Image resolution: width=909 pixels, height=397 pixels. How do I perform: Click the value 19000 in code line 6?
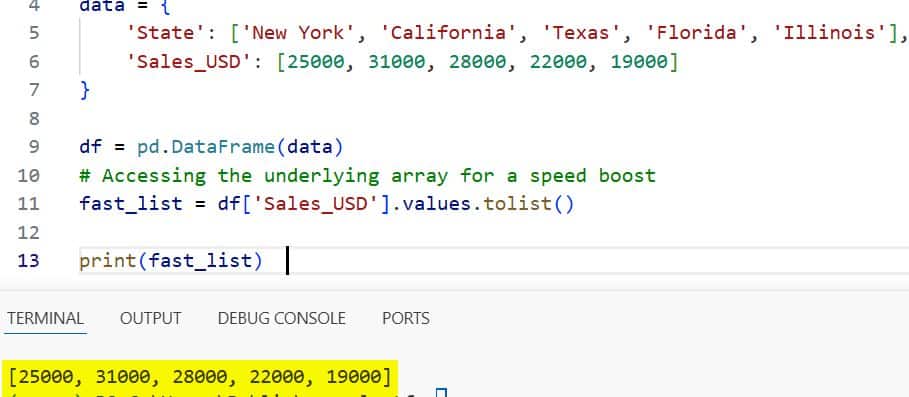pyautogui.click(x=639, y=61)
